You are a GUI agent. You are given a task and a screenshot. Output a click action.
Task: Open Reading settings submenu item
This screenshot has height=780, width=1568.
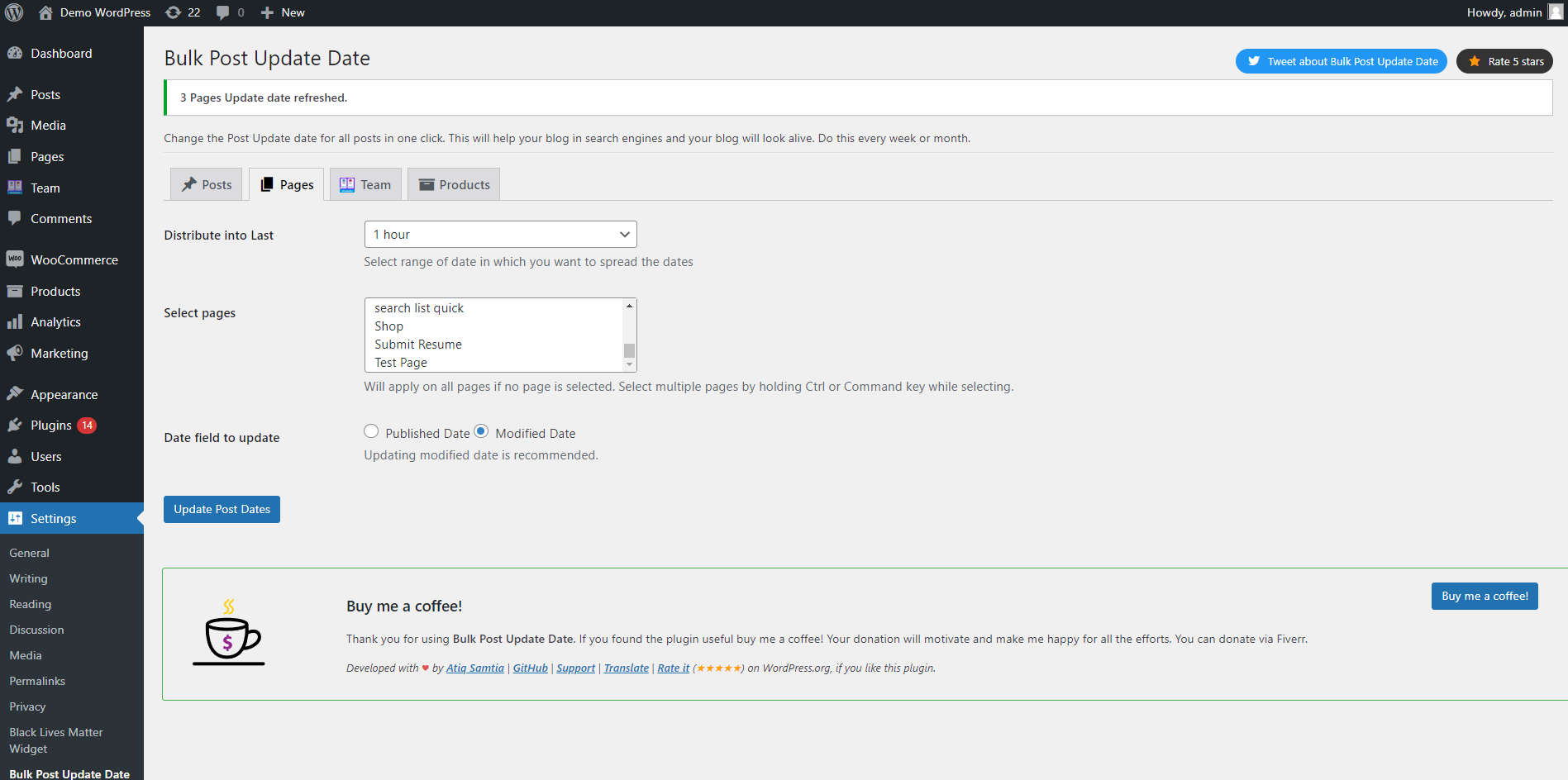tap(31, 604)
